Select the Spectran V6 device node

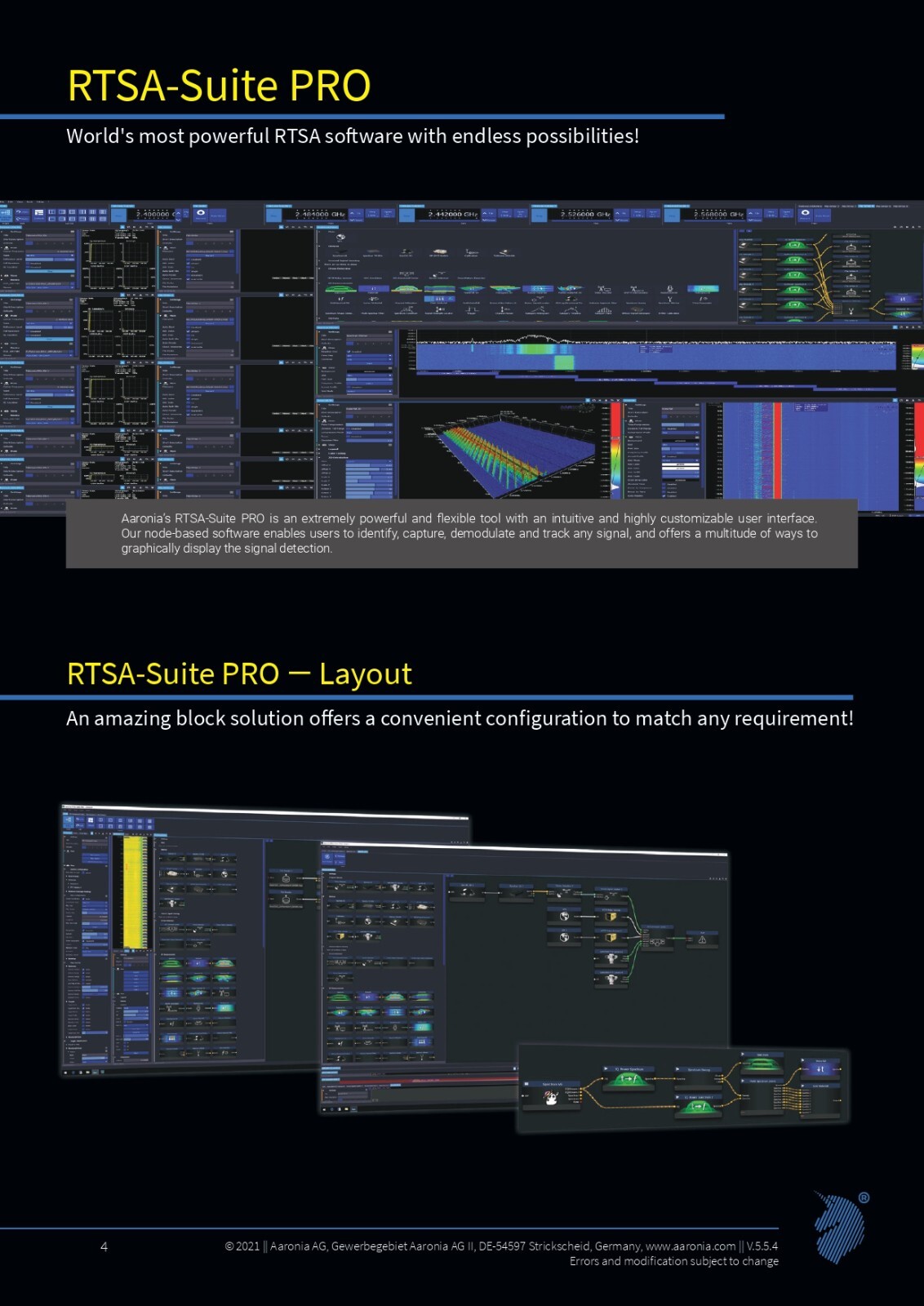[552, 1094]
